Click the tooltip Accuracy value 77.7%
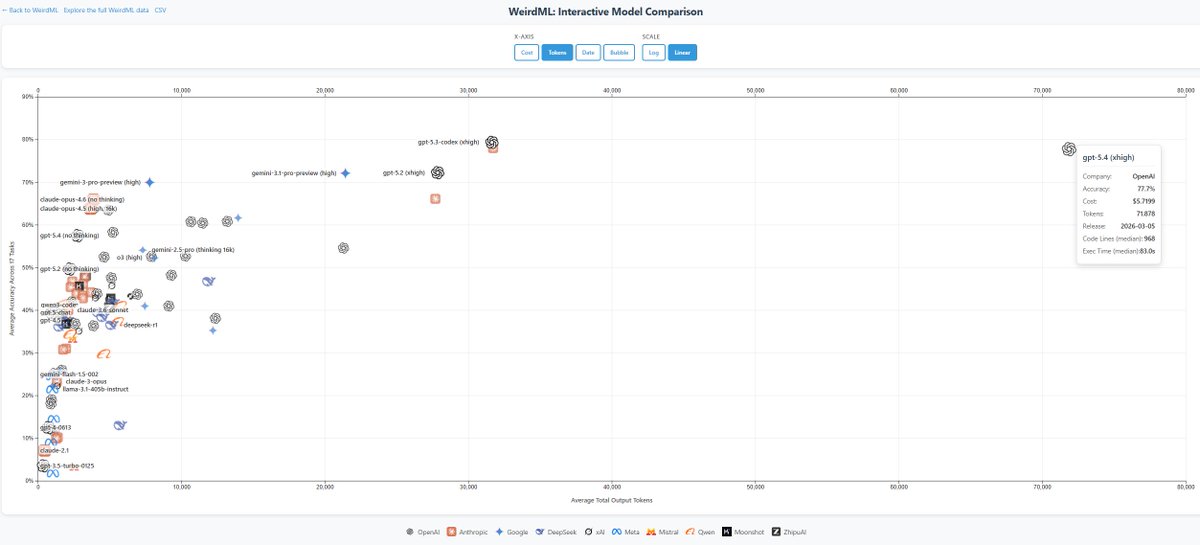Screen dimensions: 1200x545 1146,188
